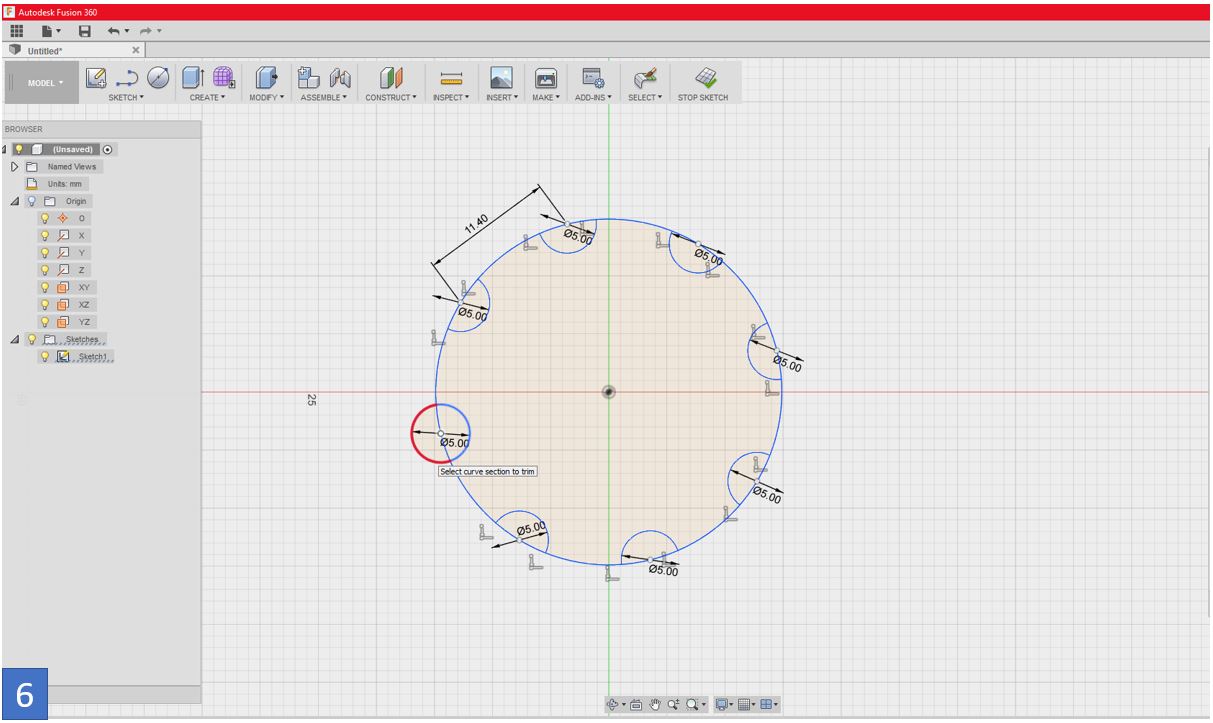Open the ADD-INS menu
Viewport: 1213px width, 723px height.
tap(593, 98)
